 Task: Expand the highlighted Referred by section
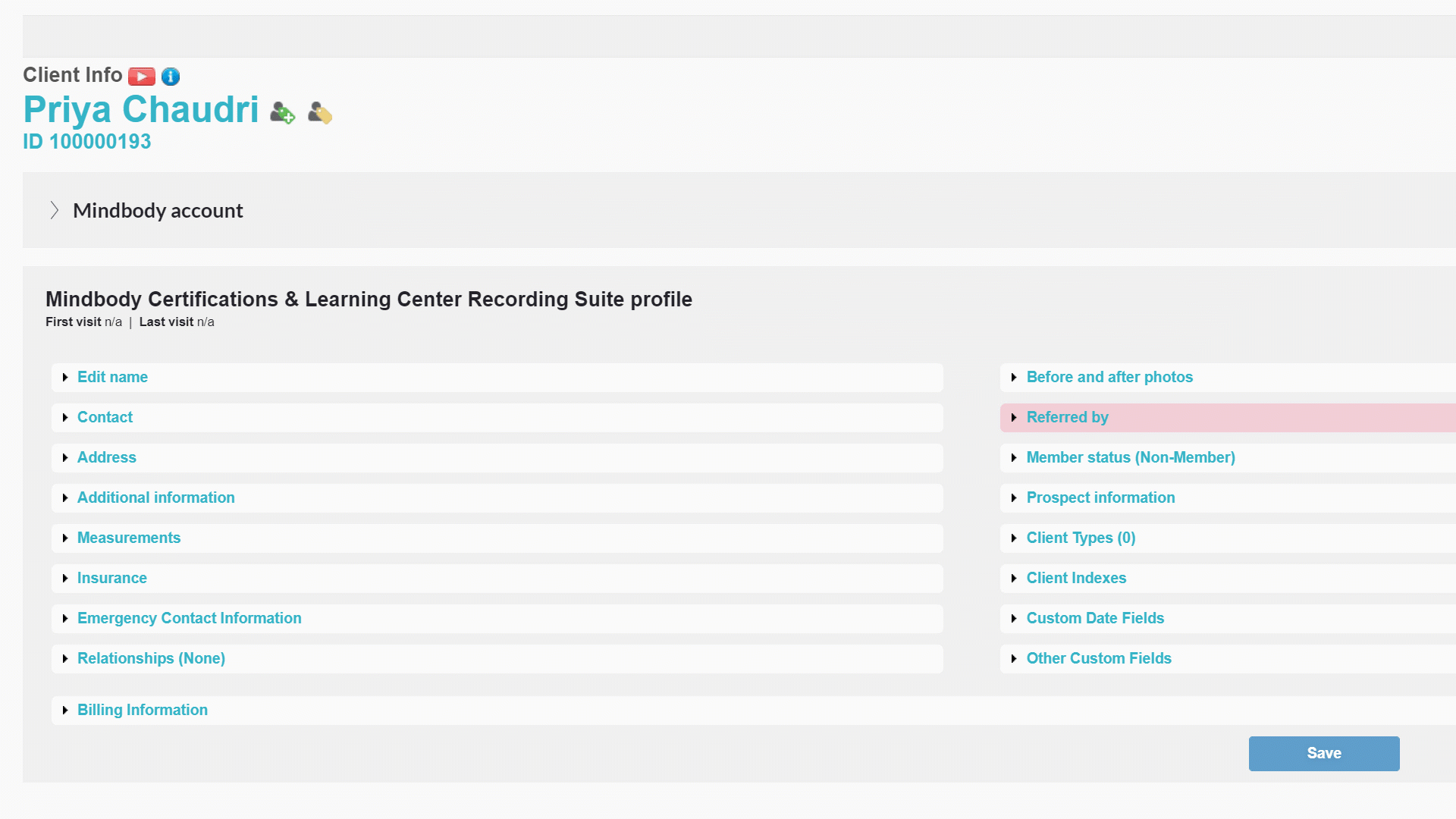click(x=1228, y=418)
